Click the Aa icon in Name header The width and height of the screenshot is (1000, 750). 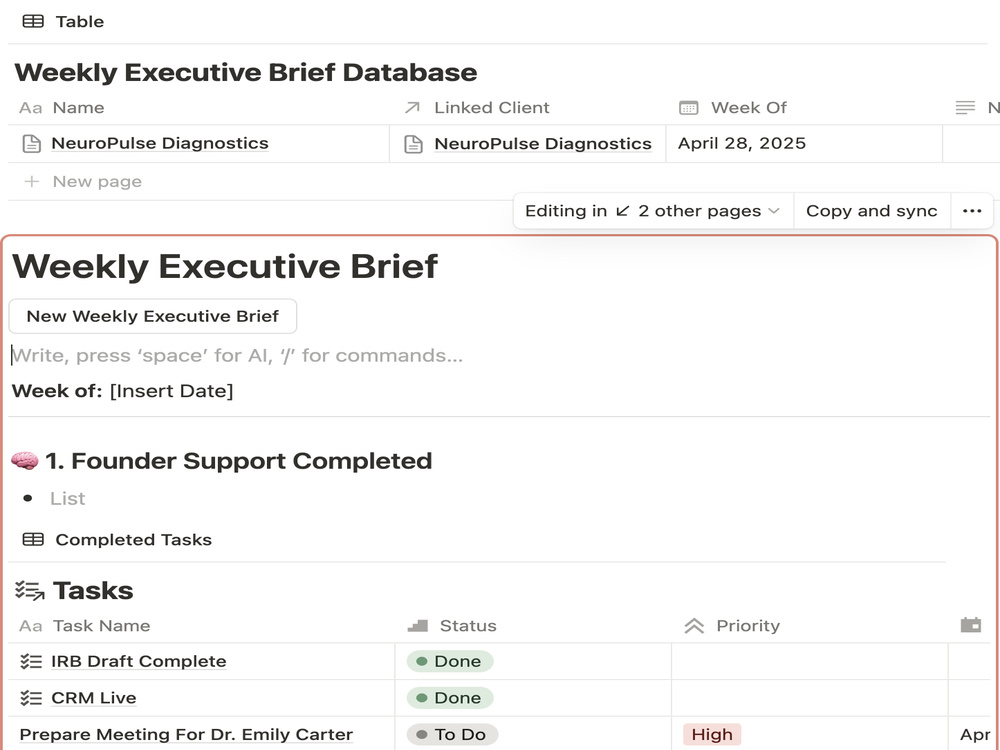[x=31, y=108]
